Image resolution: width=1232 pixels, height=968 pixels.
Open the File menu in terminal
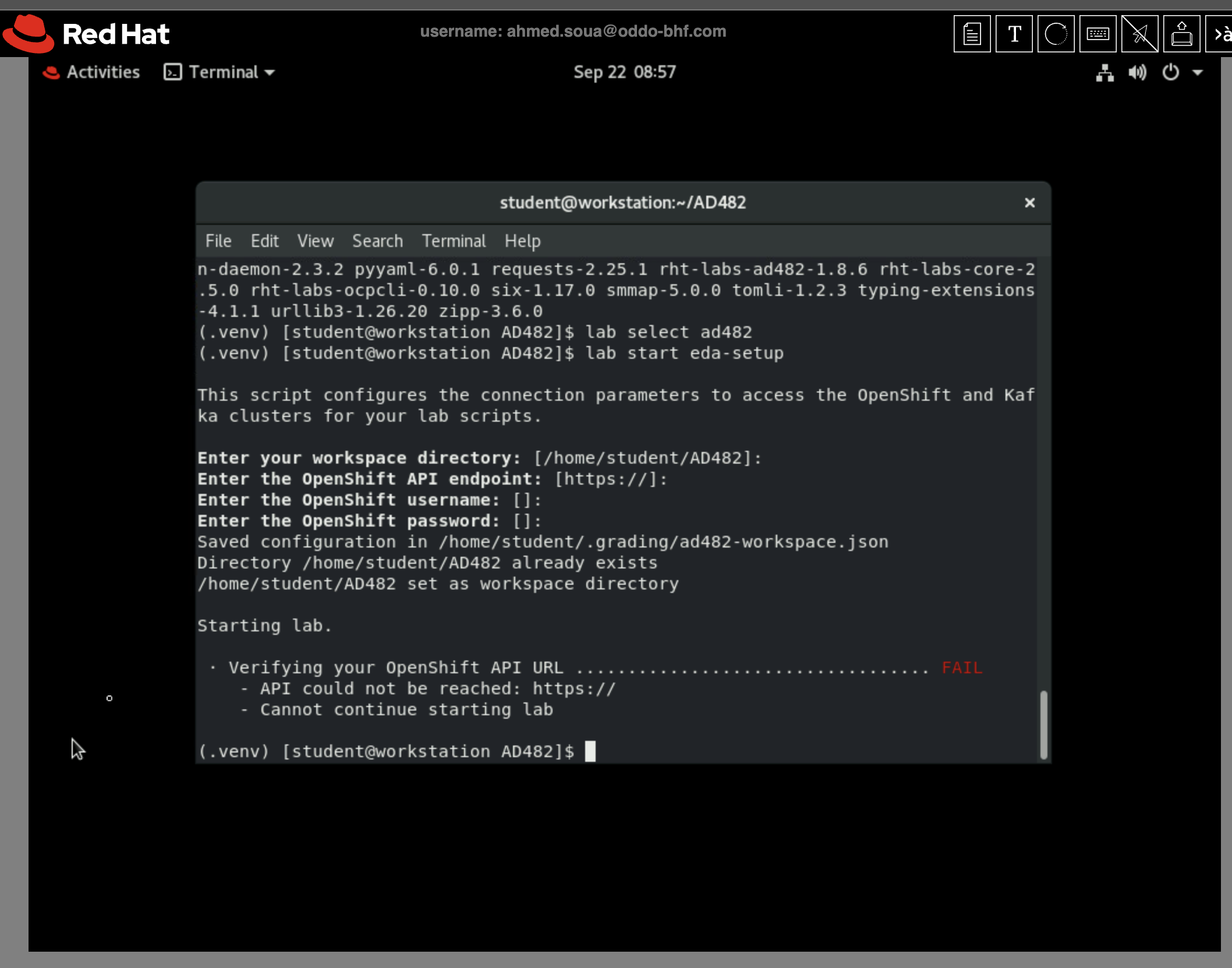coord(218,241)
